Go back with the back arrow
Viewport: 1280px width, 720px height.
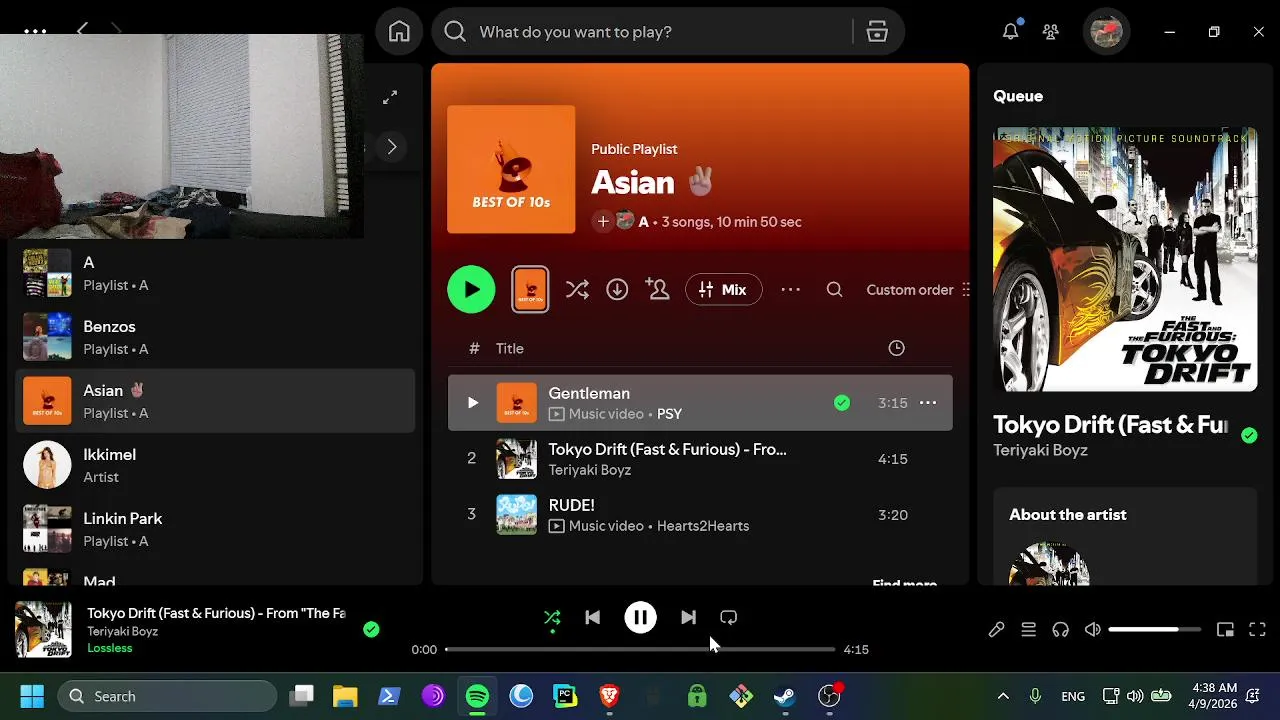82,29
